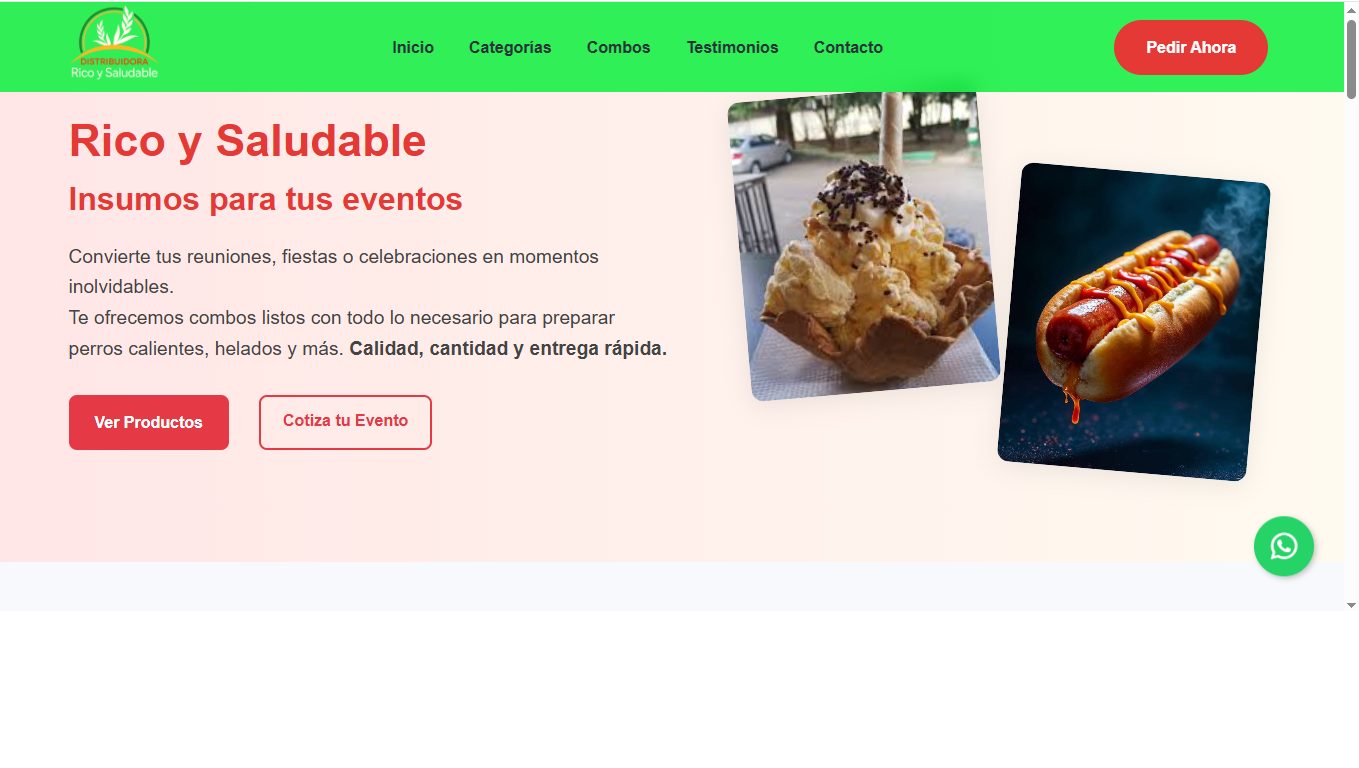Click the Convierte tus reuniones paragraph
This screenshot has width=1359, height=768.
pos(334,271)
